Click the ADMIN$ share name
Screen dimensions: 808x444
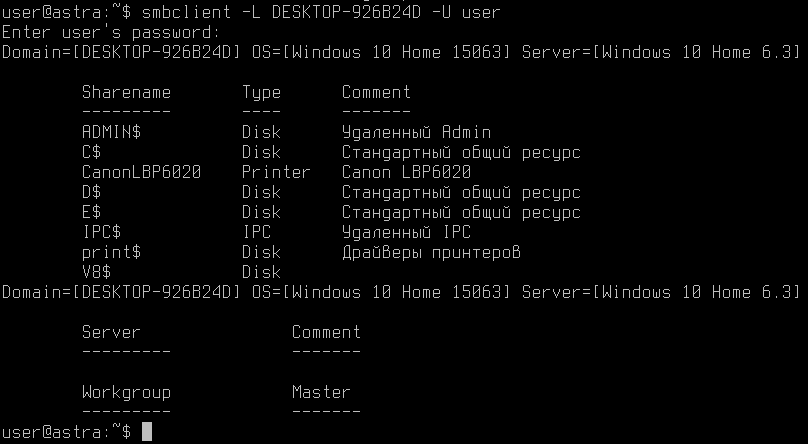point(111,132)
